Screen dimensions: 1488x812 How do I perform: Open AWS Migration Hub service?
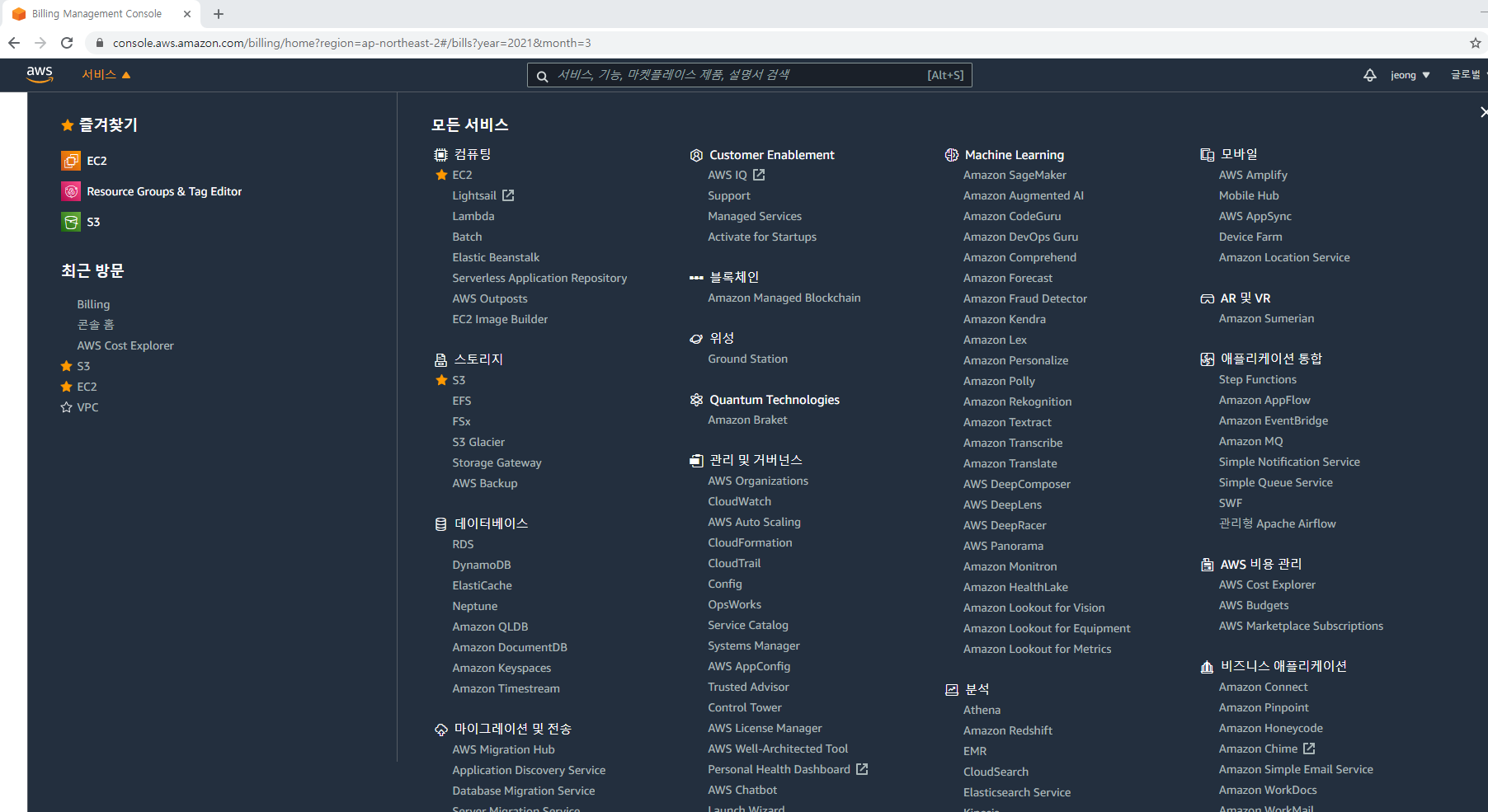click(503, 749)
